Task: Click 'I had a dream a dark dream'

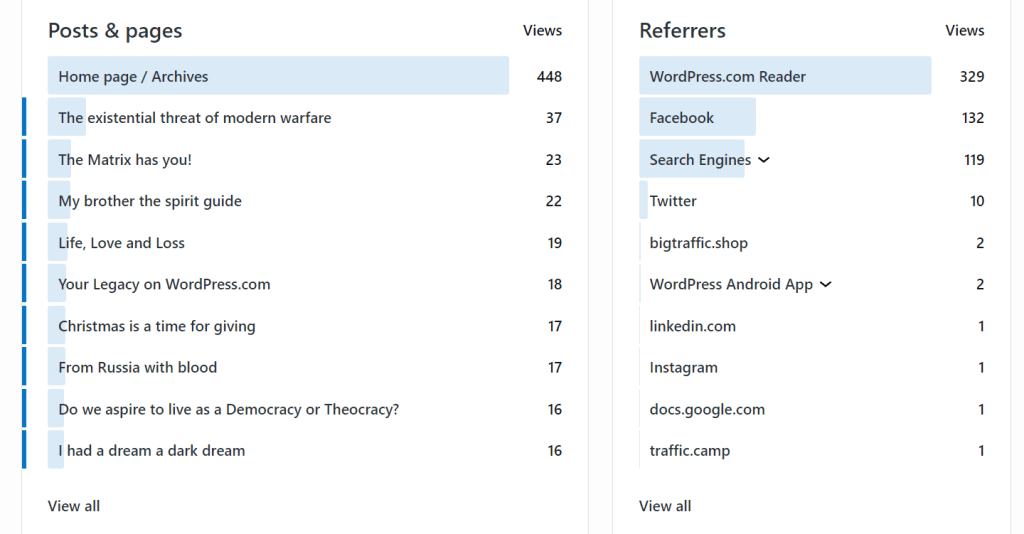Action: [x=151, y=451]
